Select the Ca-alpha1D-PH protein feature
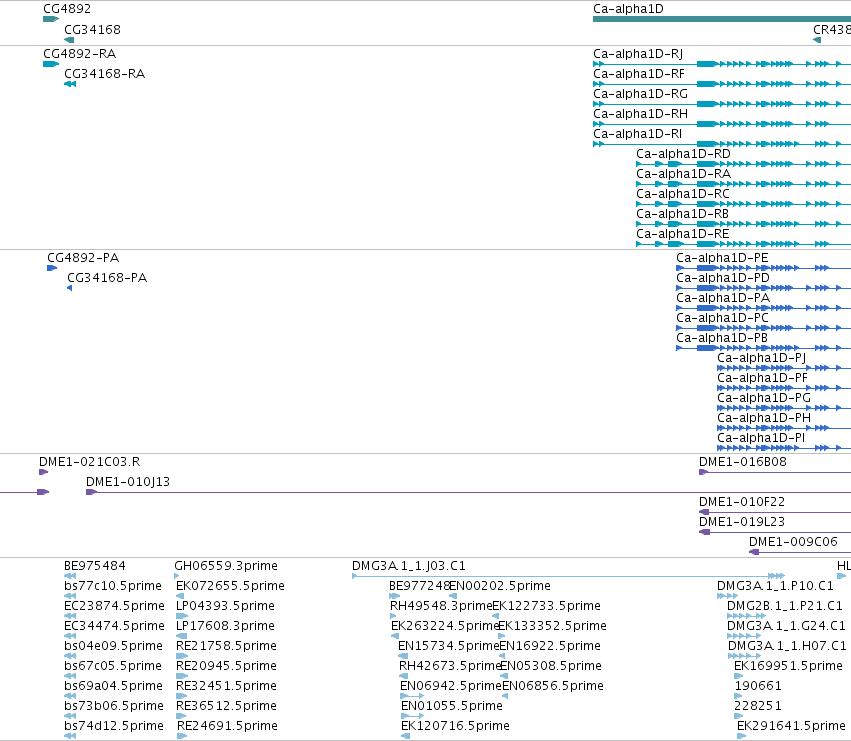The height and width of the screenshot is (741, 851). 784,428
